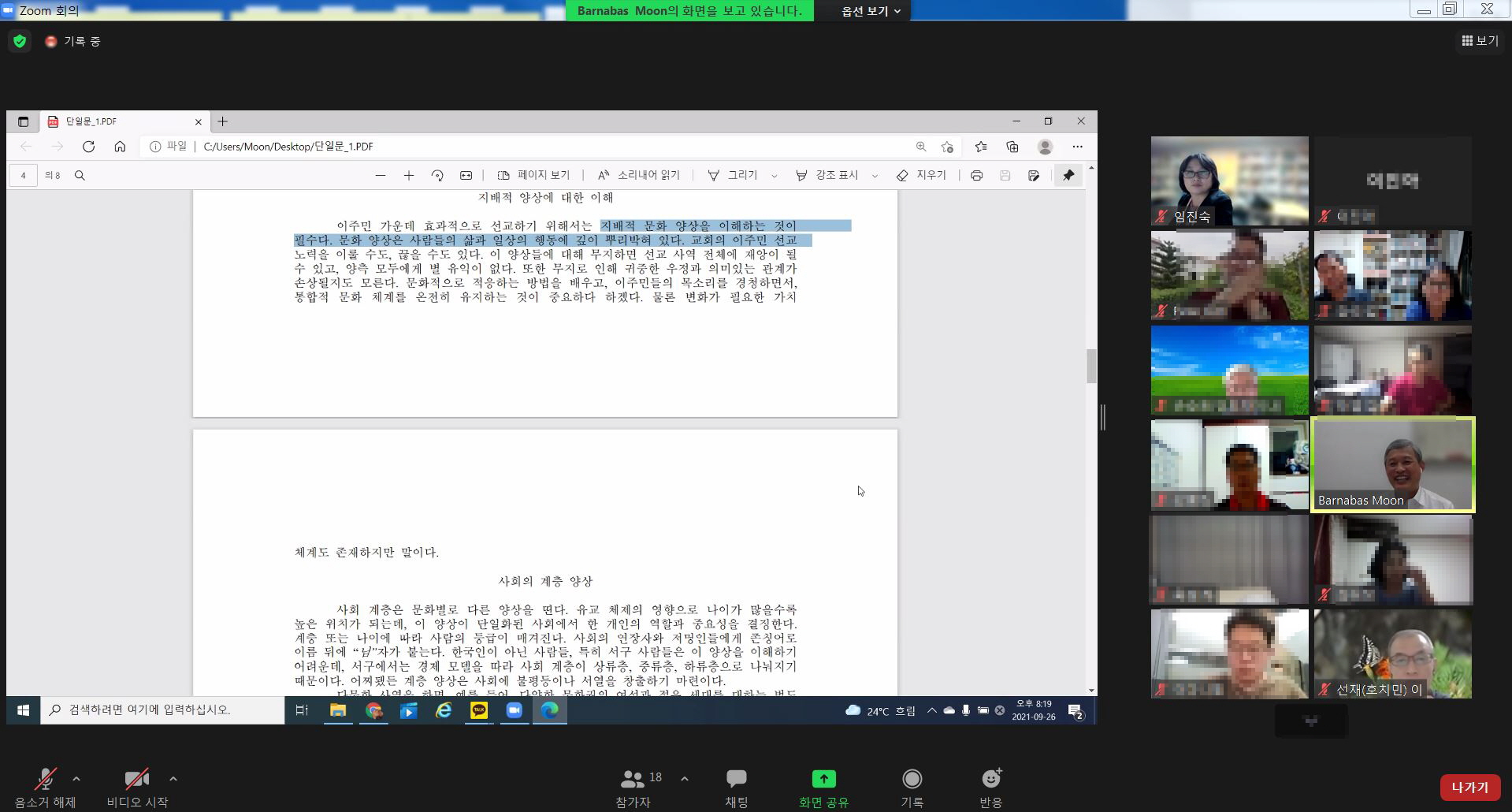Image resolution: width=1512 pixels, height=812 pixels.
Task: Click the green 화면 공유 share screen icon
Action: 823,779
